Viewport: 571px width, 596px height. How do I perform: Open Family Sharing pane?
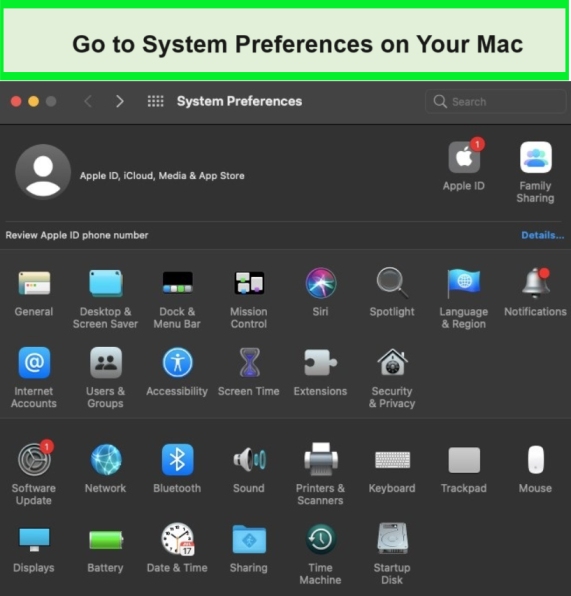click(536, 157)
